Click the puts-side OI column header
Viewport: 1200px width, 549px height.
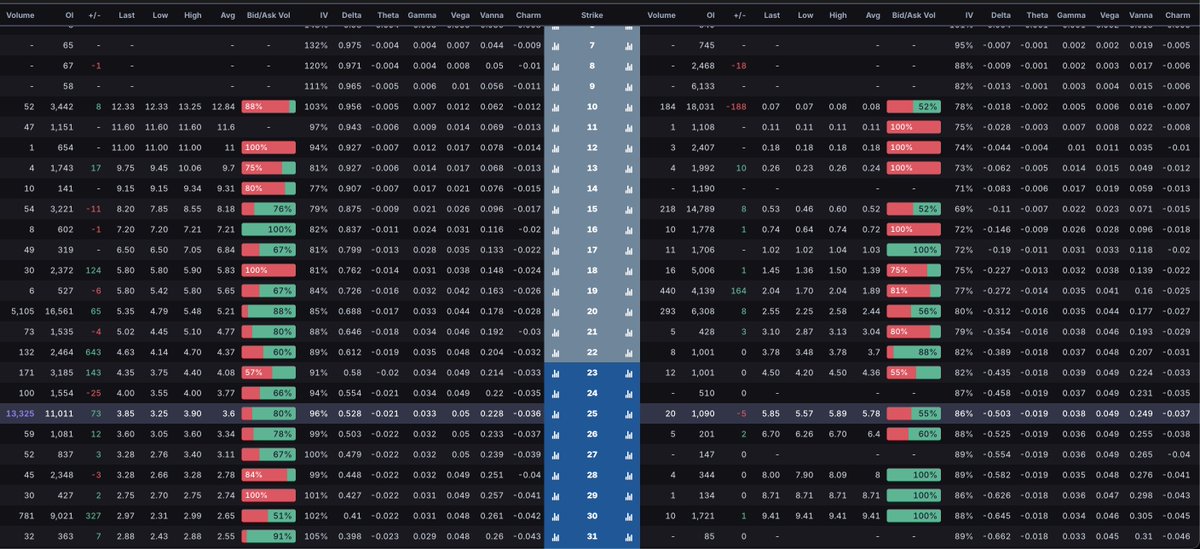(x=708, y=16)
